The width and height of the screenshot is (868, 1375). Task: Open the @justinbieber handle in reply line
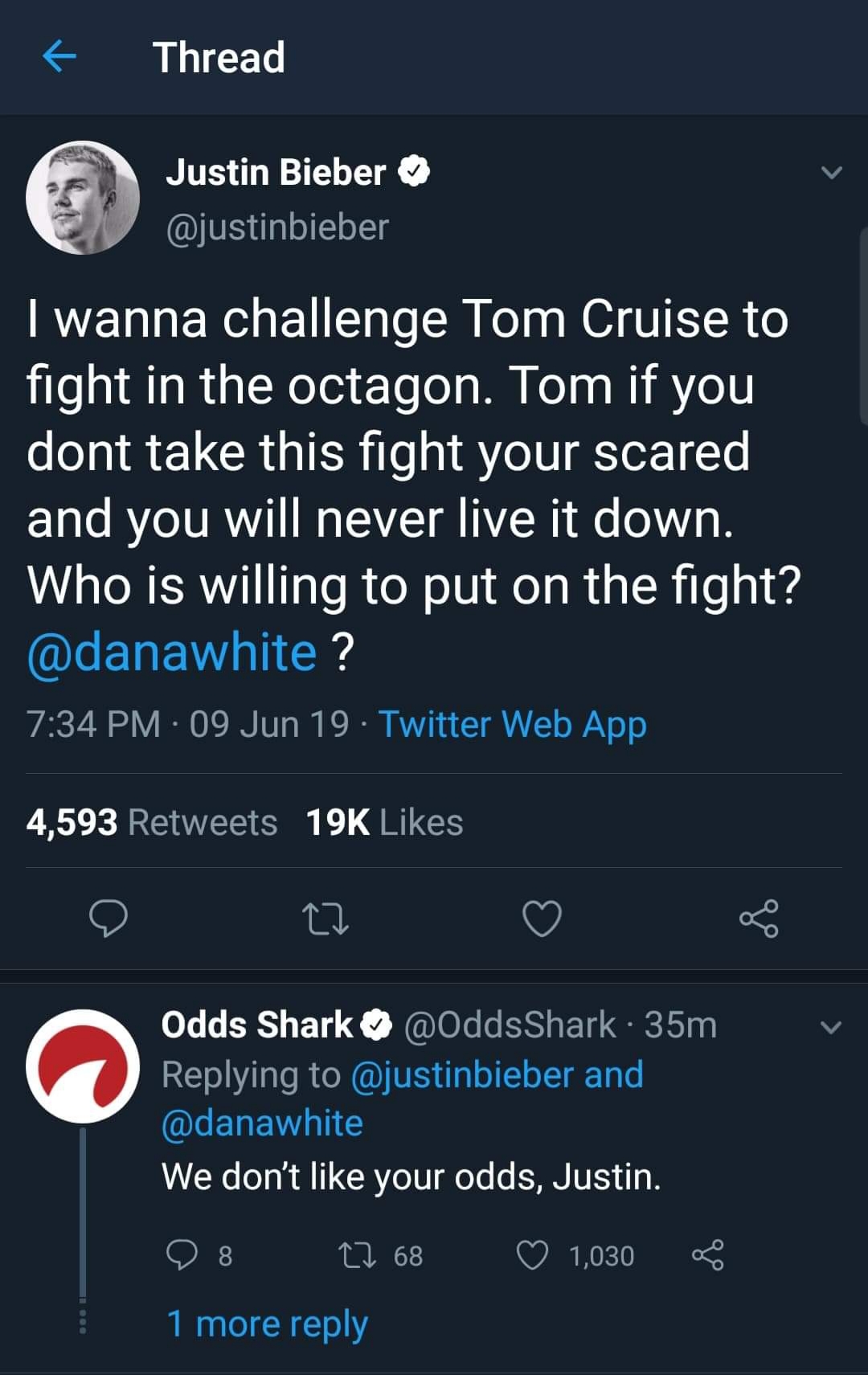(462, 1074)
